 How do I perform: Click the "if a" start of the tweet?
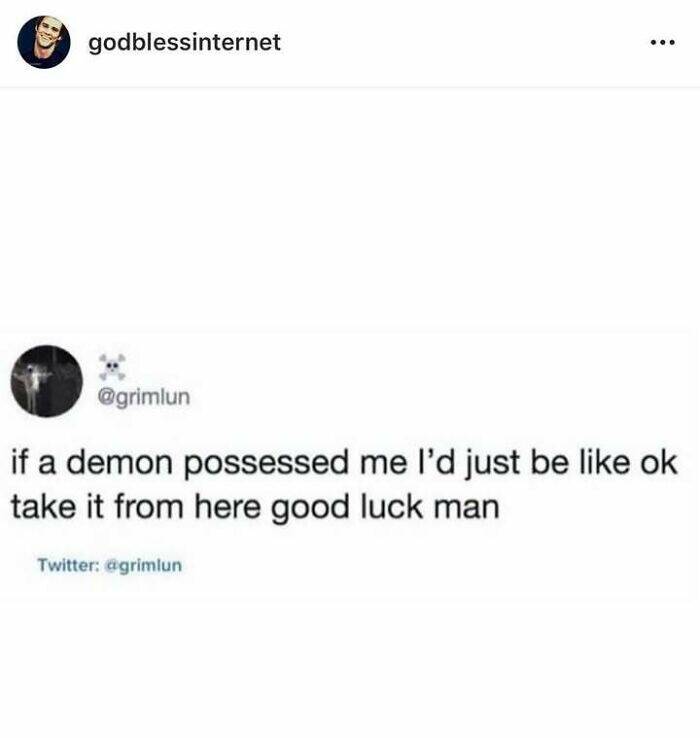point(33,463)
